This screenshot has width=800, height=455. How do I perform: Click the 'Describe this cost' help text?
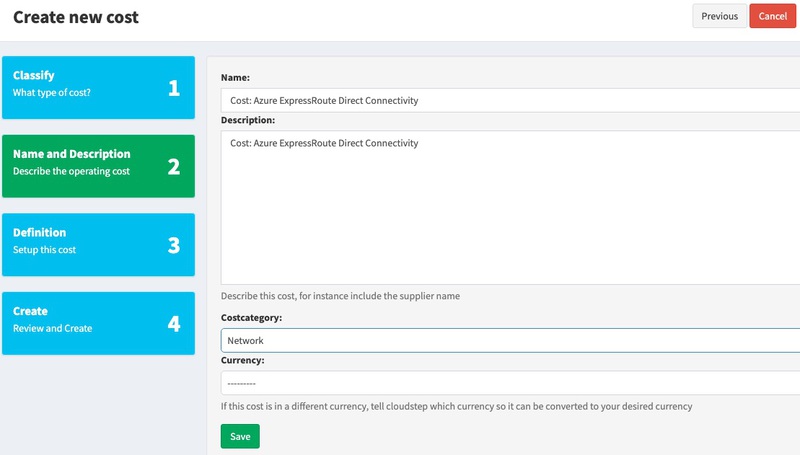[340, 296]
